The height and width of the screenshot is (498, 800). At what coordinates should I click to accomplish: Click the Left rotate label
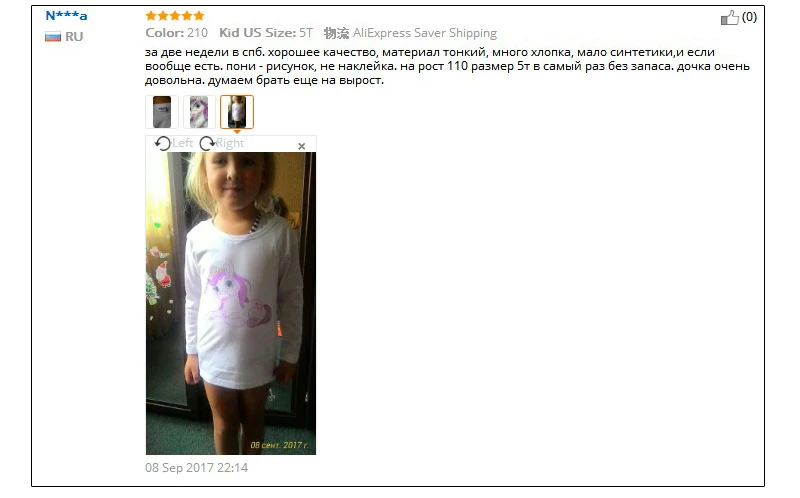click(182, 143)
